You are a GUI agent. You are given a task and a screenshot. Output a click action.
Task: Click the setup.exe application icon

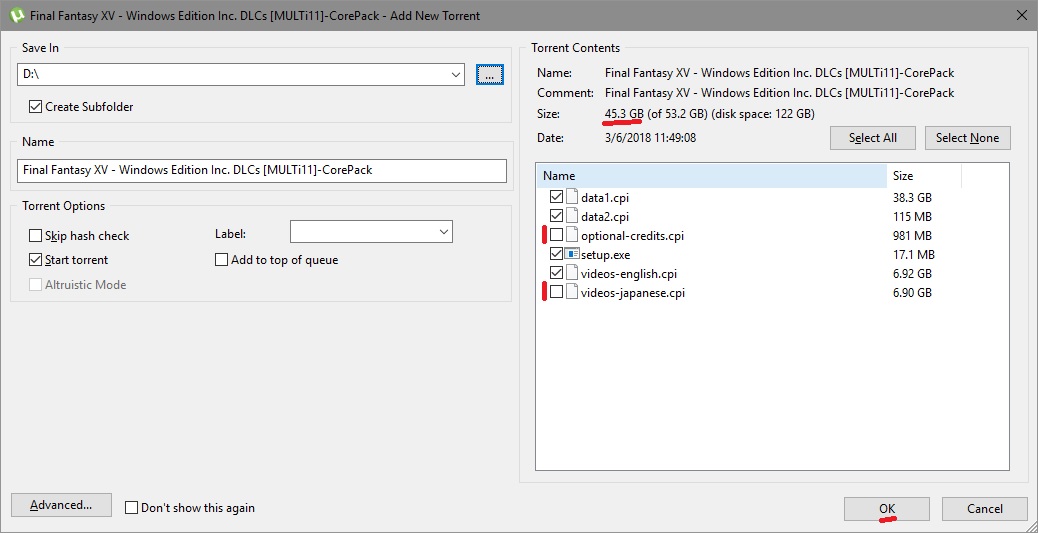[x=572, y=254]
